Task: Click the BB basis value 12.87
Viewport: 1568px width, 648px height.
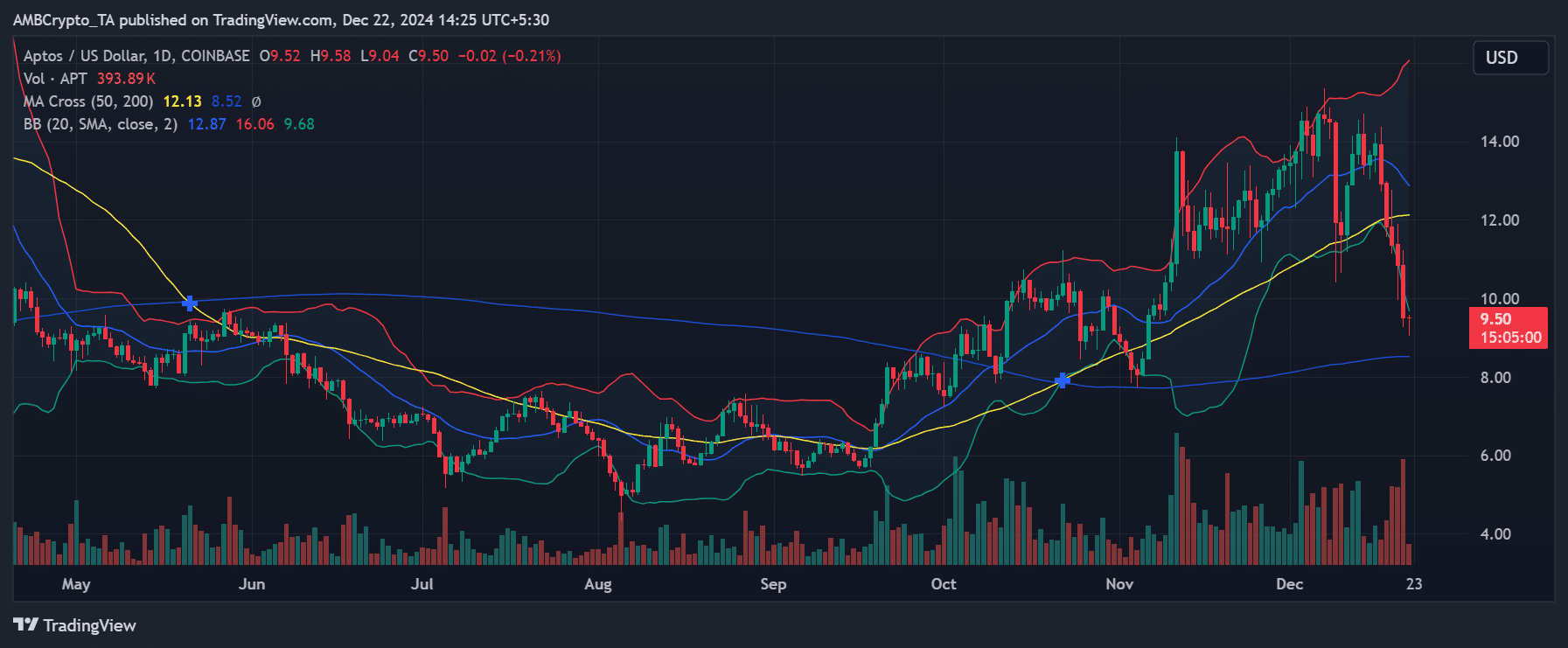Action: coord(206,124)
